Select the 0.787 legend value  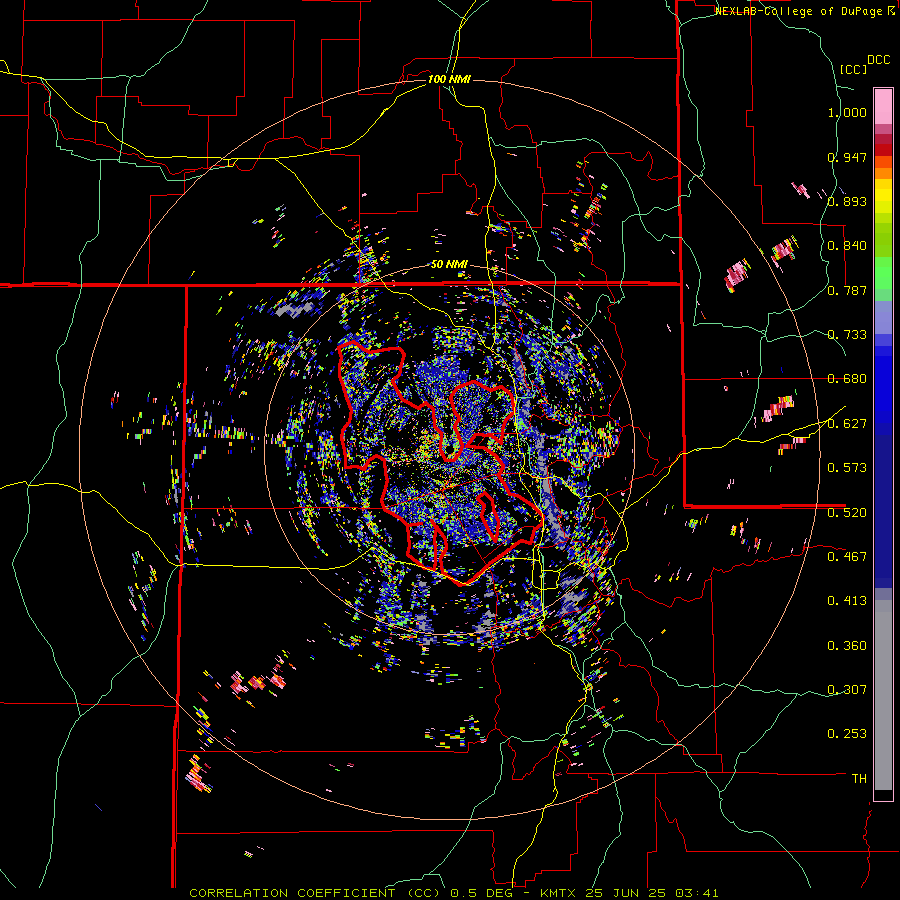coord(847,290)
